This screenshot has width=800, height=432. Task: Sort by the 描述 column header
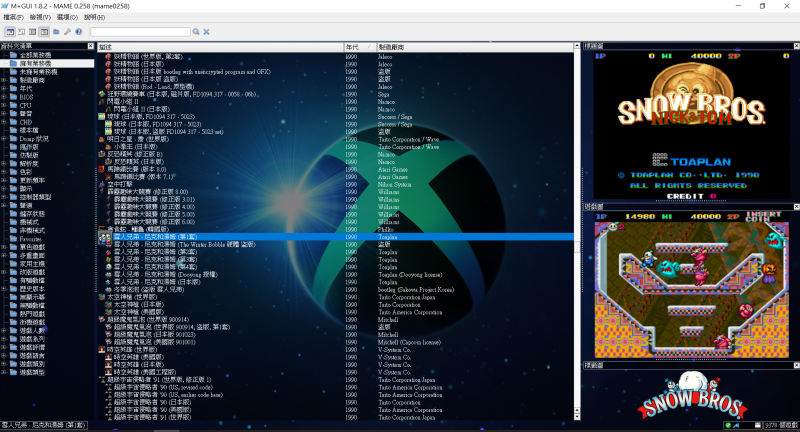click(x=221, y=47)
